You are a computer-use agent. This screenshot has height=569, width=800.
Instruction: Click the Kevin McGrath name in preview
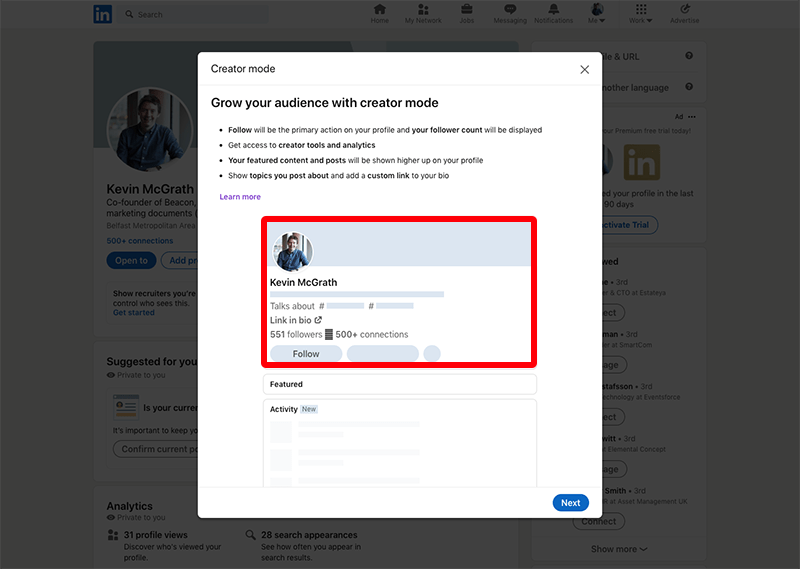(304, 282)
